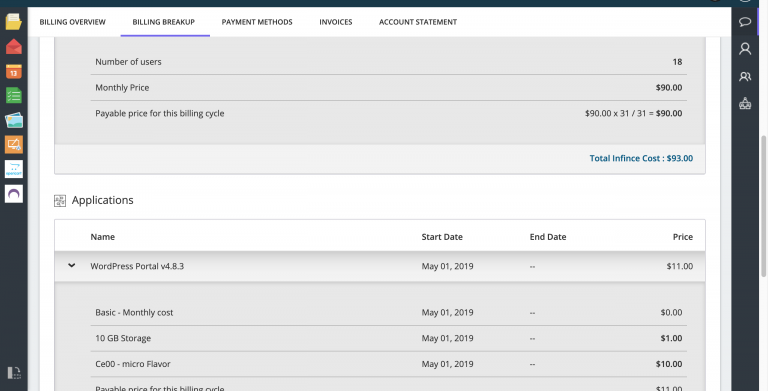Click the Name column header
The width and height of the screenshot is (768, 391).
click(102, 237)
